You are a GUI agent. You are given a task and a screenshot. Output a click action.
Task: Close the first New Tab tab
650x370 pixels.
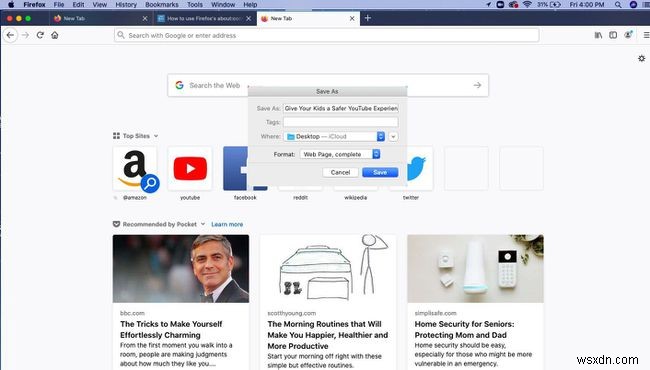point(145,19)
